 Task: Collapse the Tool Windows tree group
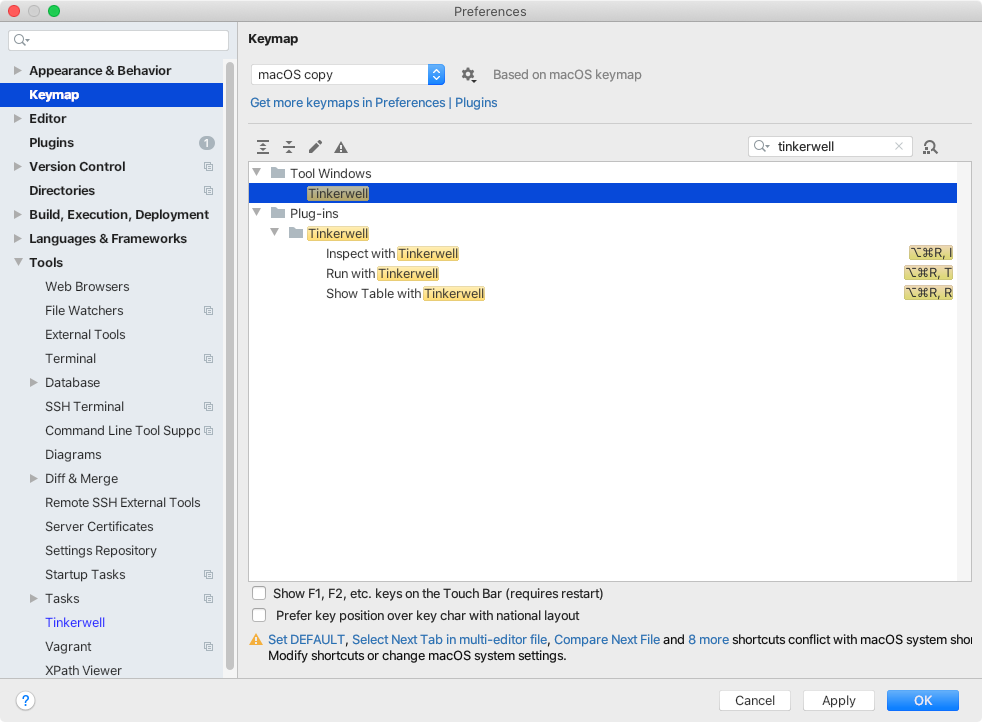[257, 172]
